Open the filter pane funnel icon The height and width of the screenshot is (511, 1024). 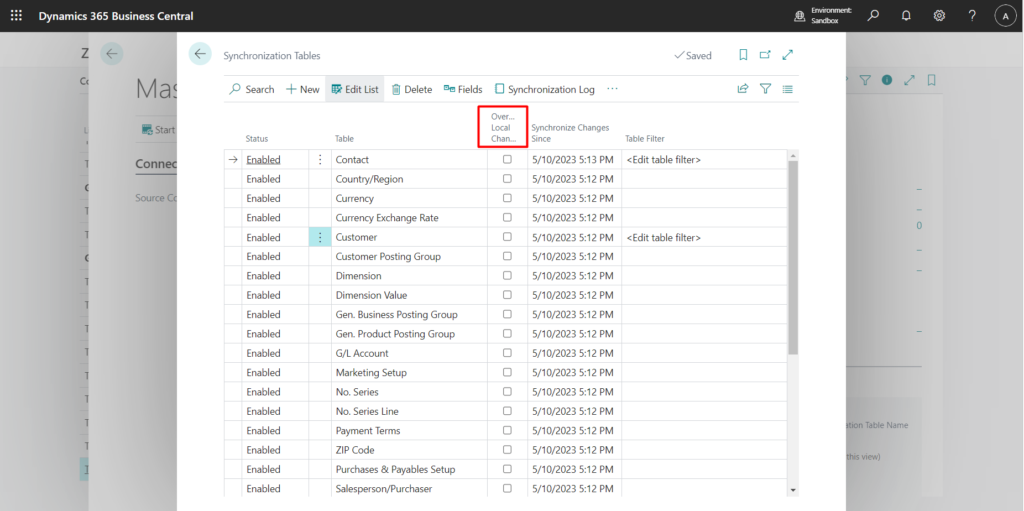click(765, 89)
